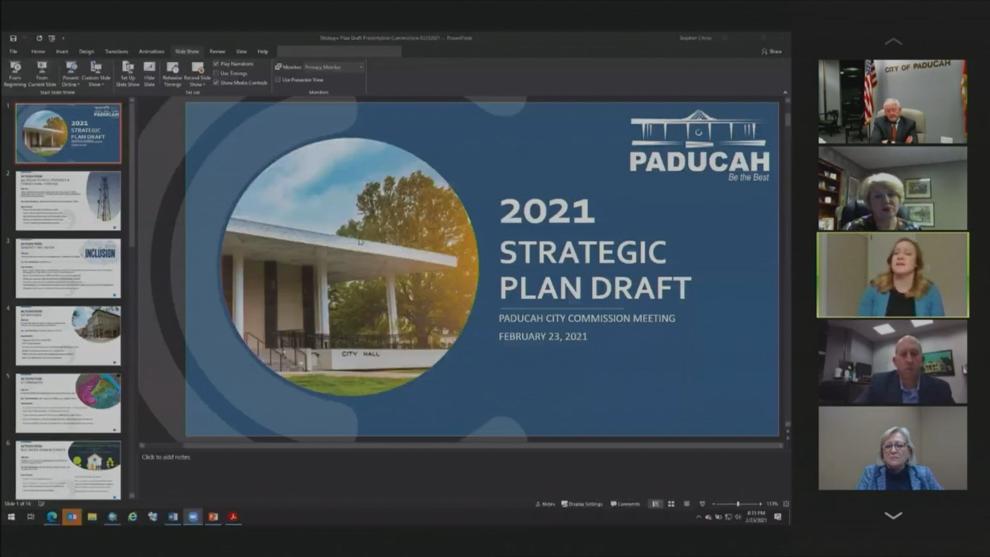Click 'STRATEGIC PLAN DRAFT' text on slide
This screenshot has width=990, height=557.
click(x=595, y=270)
